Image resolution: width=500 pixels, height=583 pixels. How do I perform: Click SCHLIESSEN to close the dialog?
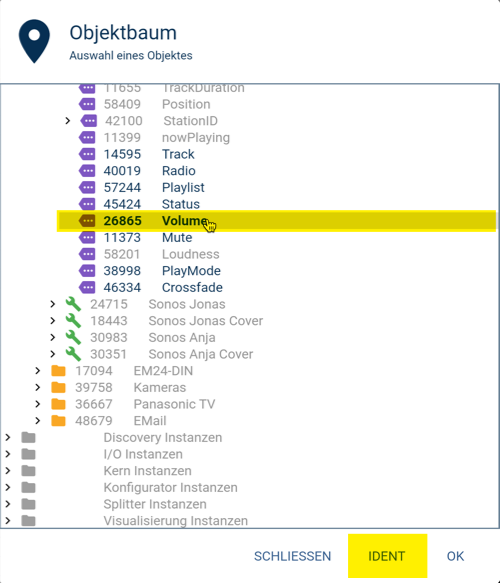[x=292, y=556]
